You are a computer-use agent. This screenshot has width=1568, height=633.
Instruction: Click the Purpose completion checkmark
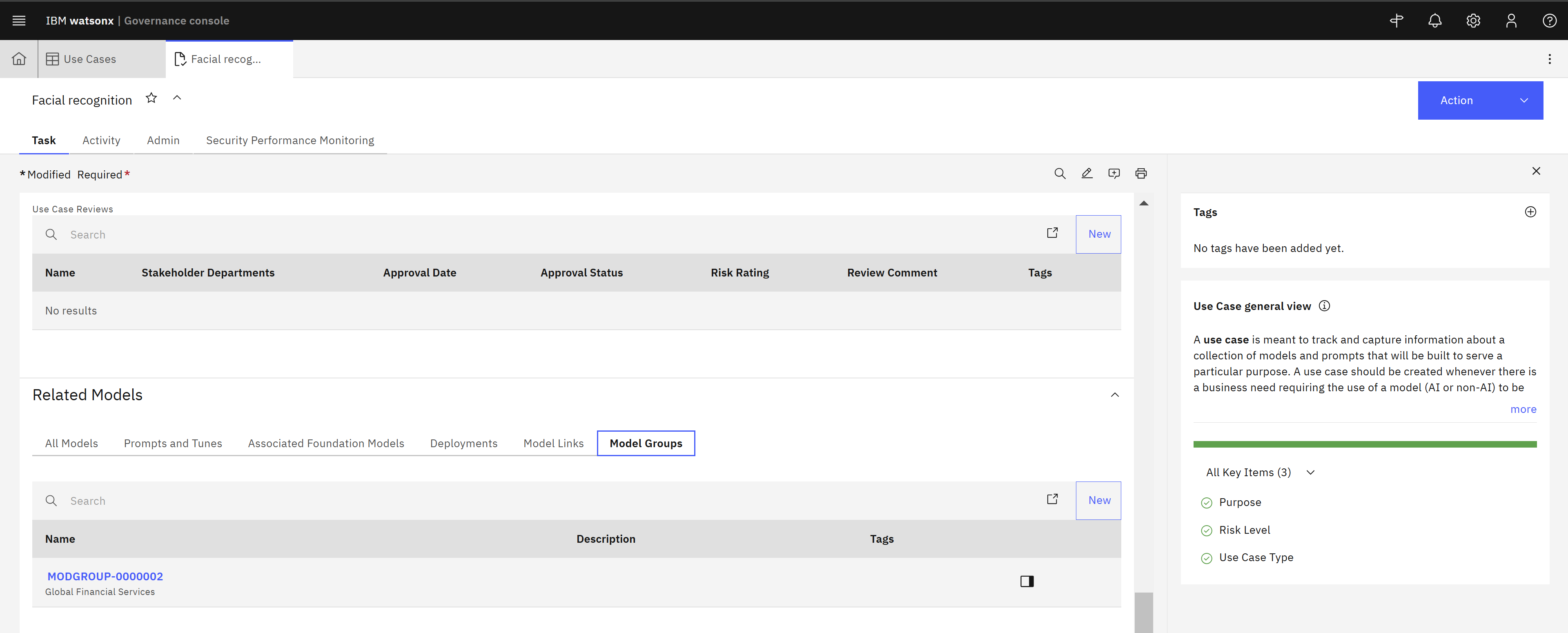pos(1207,503)
